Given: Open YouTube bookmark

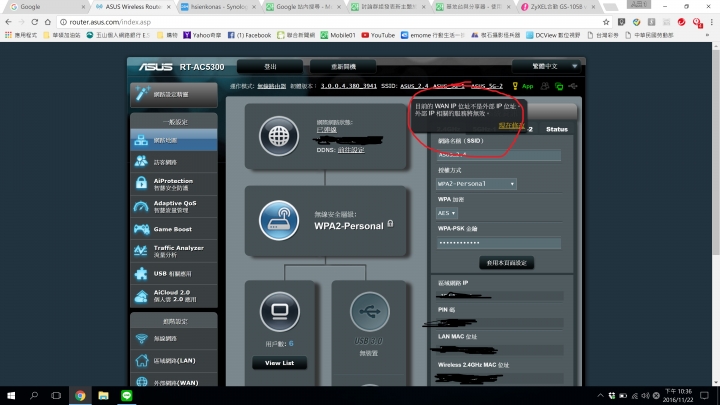Looking at the screenshot, I should click(x=378, y=35).
